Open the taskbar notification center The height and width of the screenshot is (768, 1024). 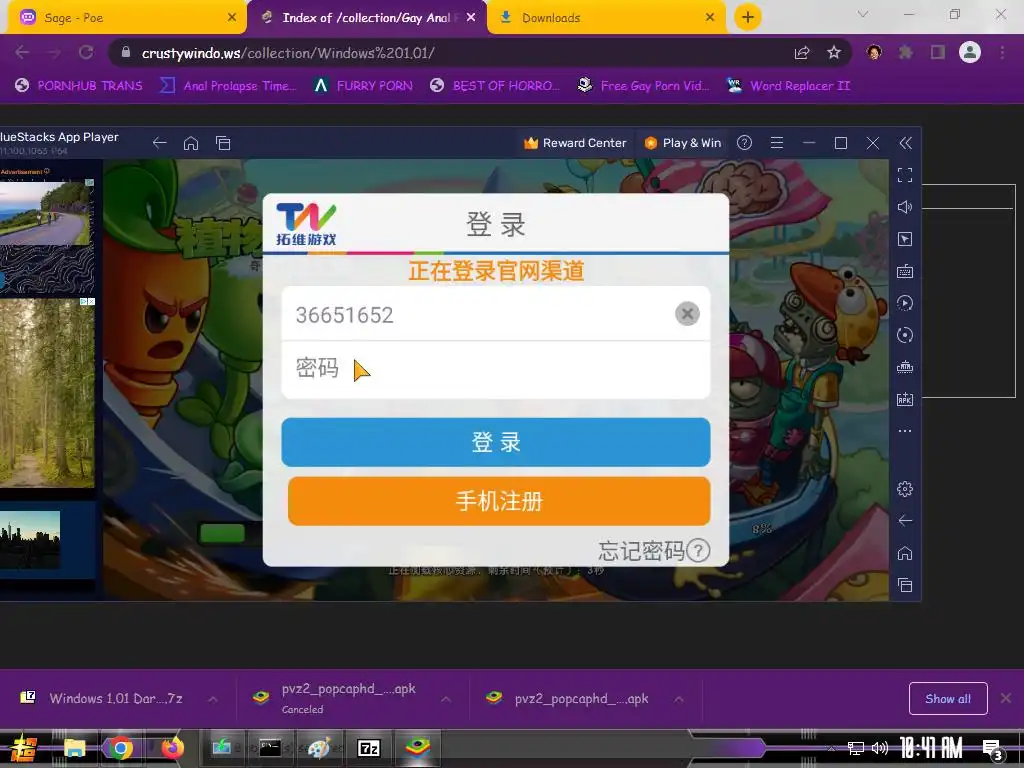click(x=993, y=749)
